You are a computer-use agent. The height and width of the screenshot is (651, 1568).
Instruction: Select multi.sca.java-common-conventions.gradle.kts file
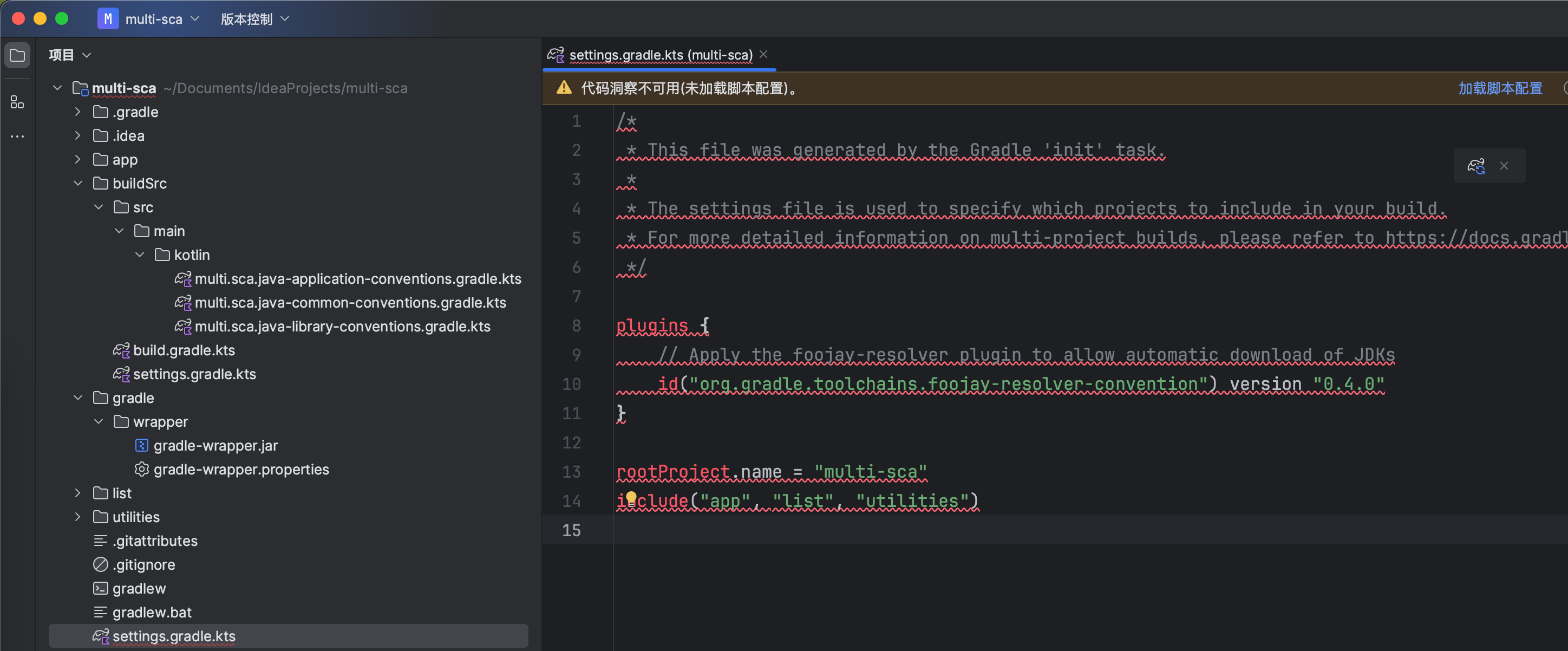point(351,303)
